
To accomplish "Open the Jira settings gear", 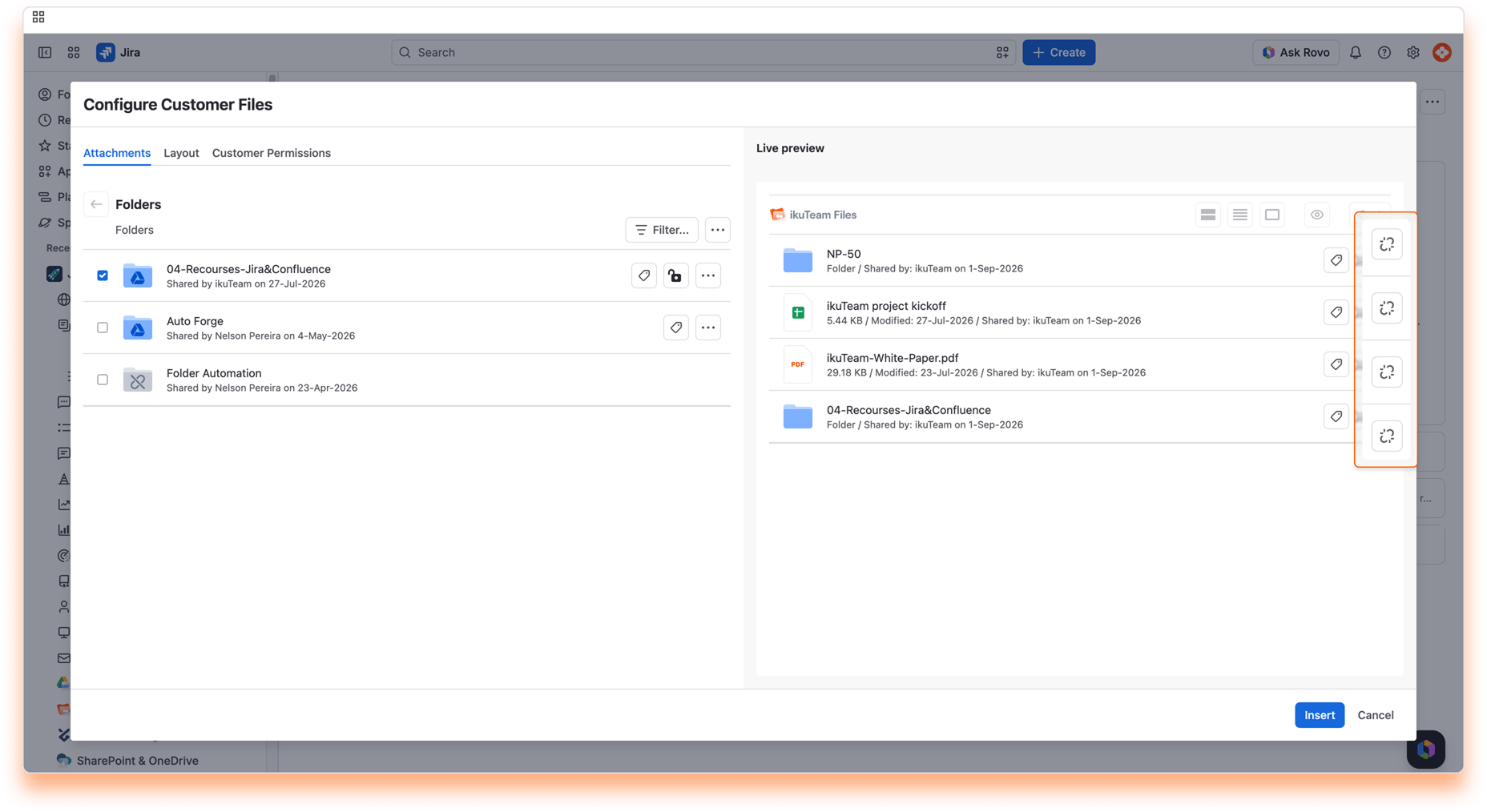I will pyautogui.click(x=1413, y=52).
